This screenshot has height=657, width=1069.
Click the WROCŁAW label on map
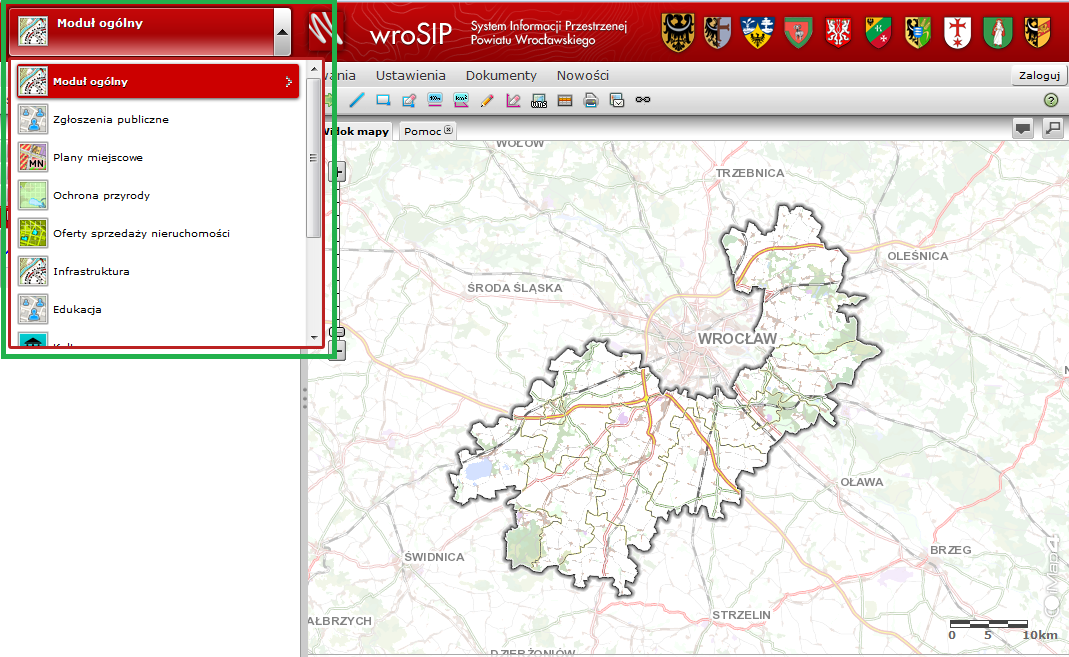tap(737, 339)
